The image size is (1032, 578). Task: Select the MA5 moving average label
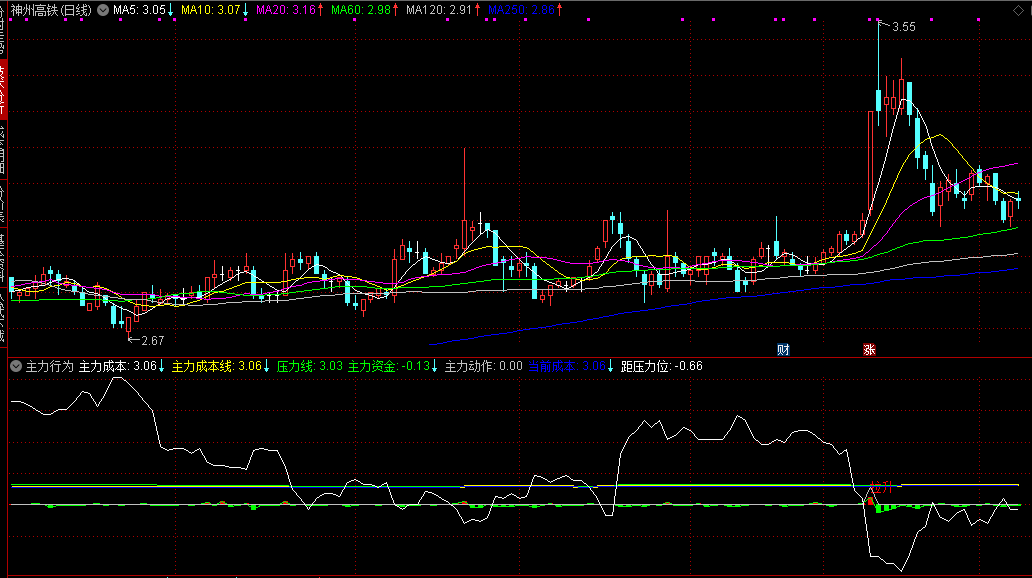(x=139, y=9)
